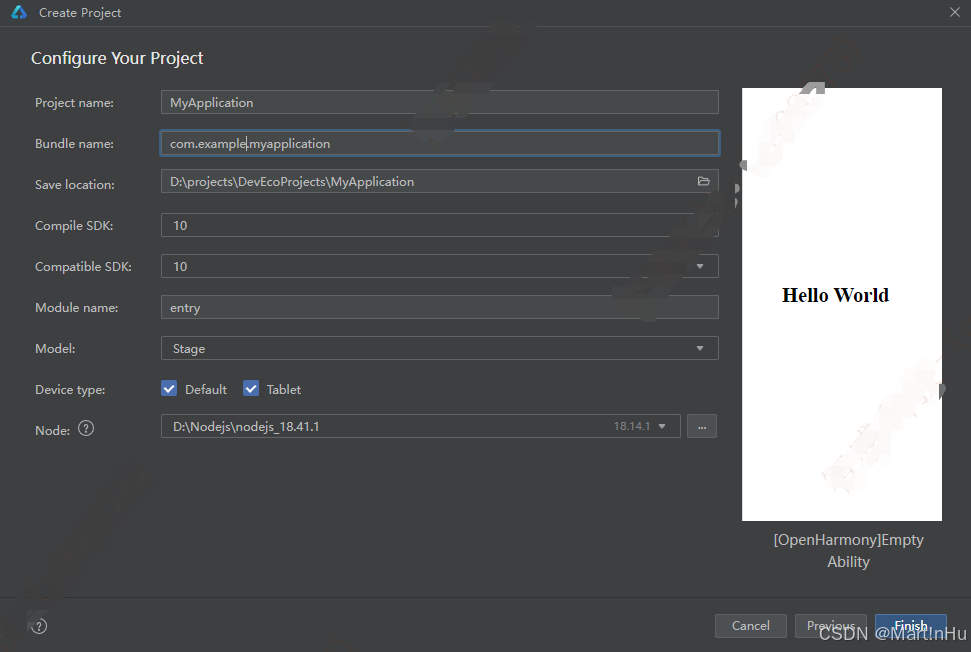Click the Default checkbox label text
Viewport: 971px width, 652px height.
pyautogui.click(x=206, y=389)
